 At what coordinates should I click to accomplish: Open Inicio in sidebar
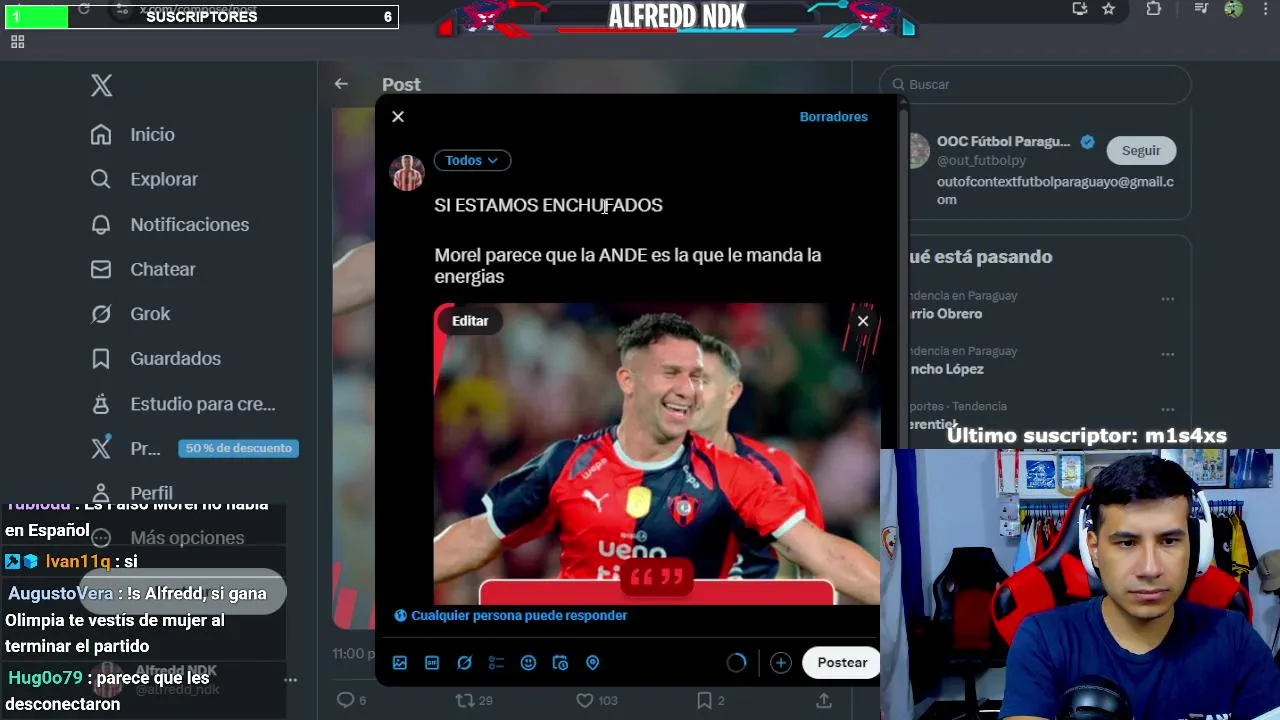pyautogui.click(x=132, y=135)
